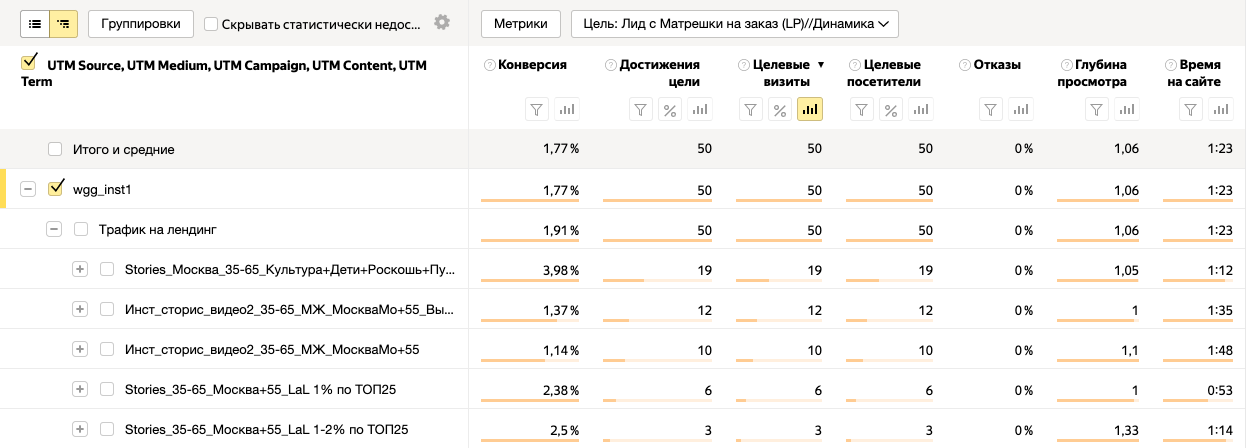Open filter for Глубина просмотра column
Image resolution: width=1246 pixels, height=448 pixels.
(1096, 109)
